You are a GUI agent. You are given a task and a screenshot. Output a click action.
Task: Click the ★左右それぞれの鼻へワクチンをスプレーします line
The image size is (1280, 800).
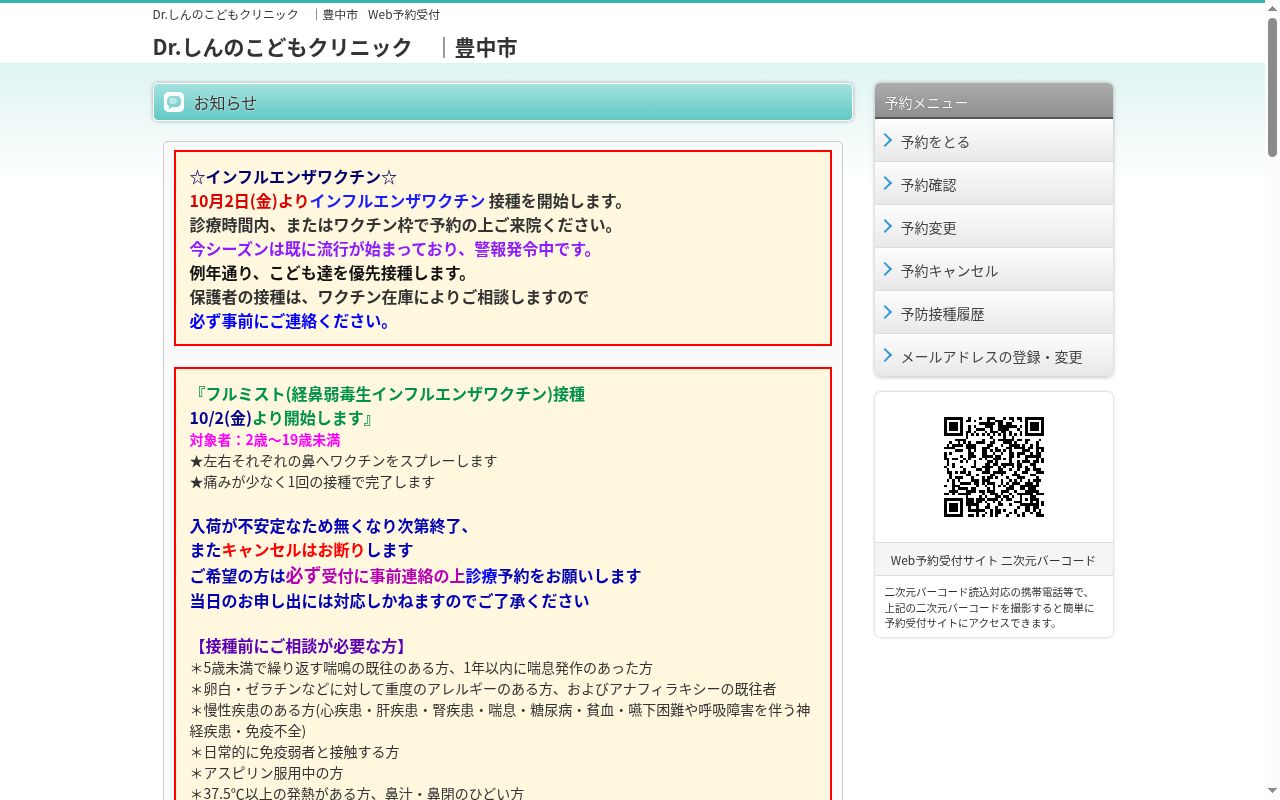[x=343, y=461]
